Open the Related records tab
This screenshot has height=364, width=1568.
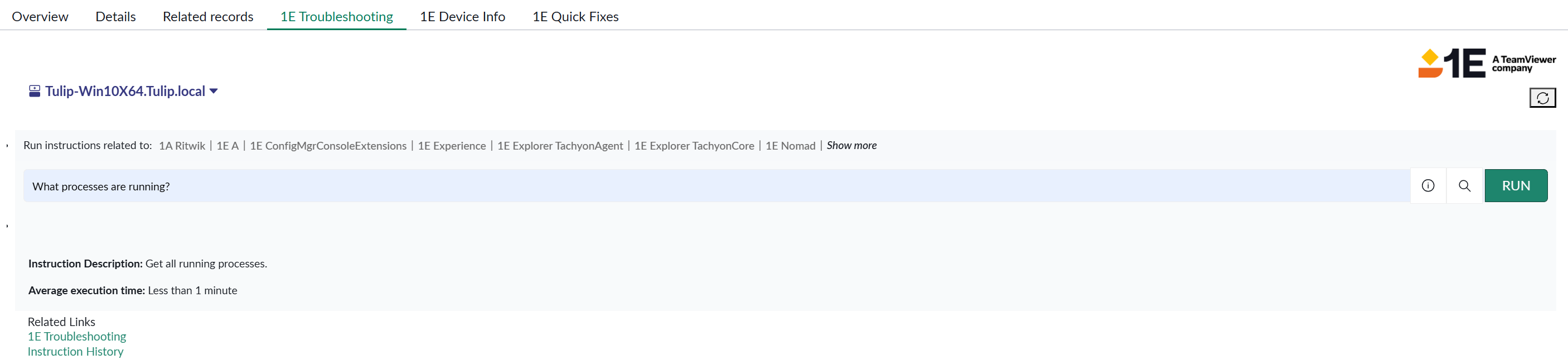pyautogui.click(x=207, y=16)
